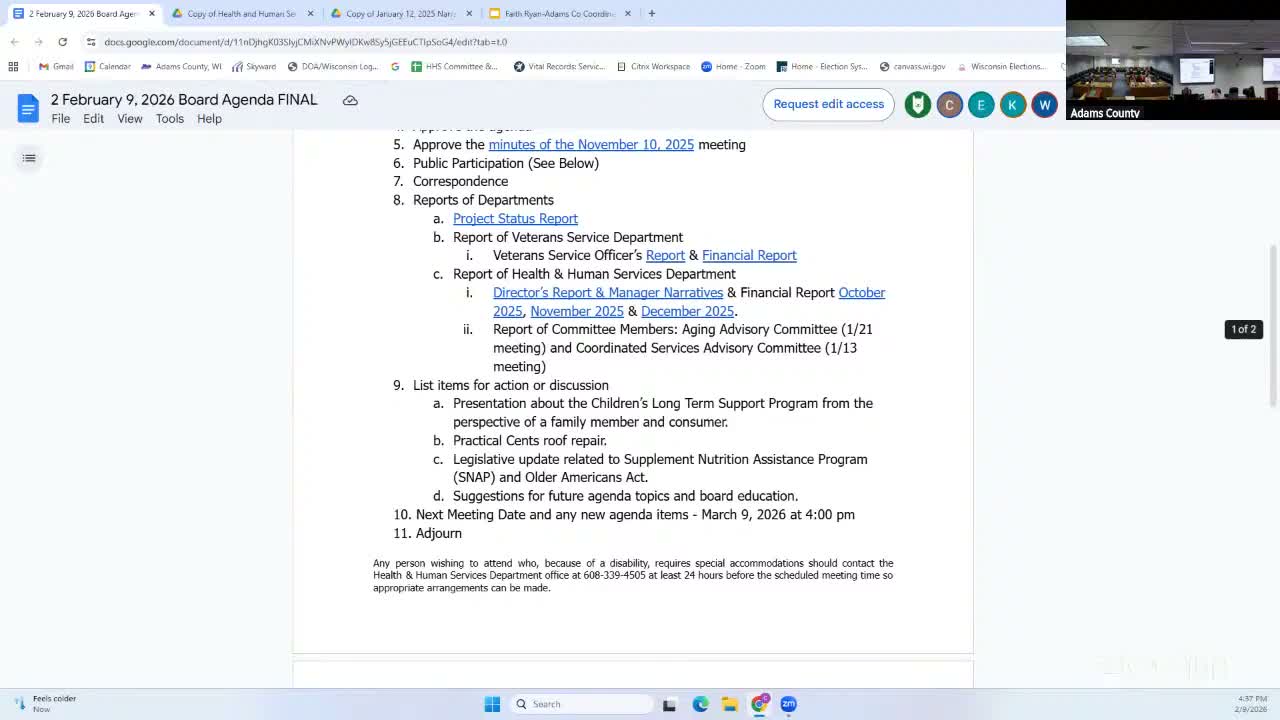1280x720 pixels.
Task: Open the Skyward bookmark
Action: pyautogui.click(x=254, y=67)
